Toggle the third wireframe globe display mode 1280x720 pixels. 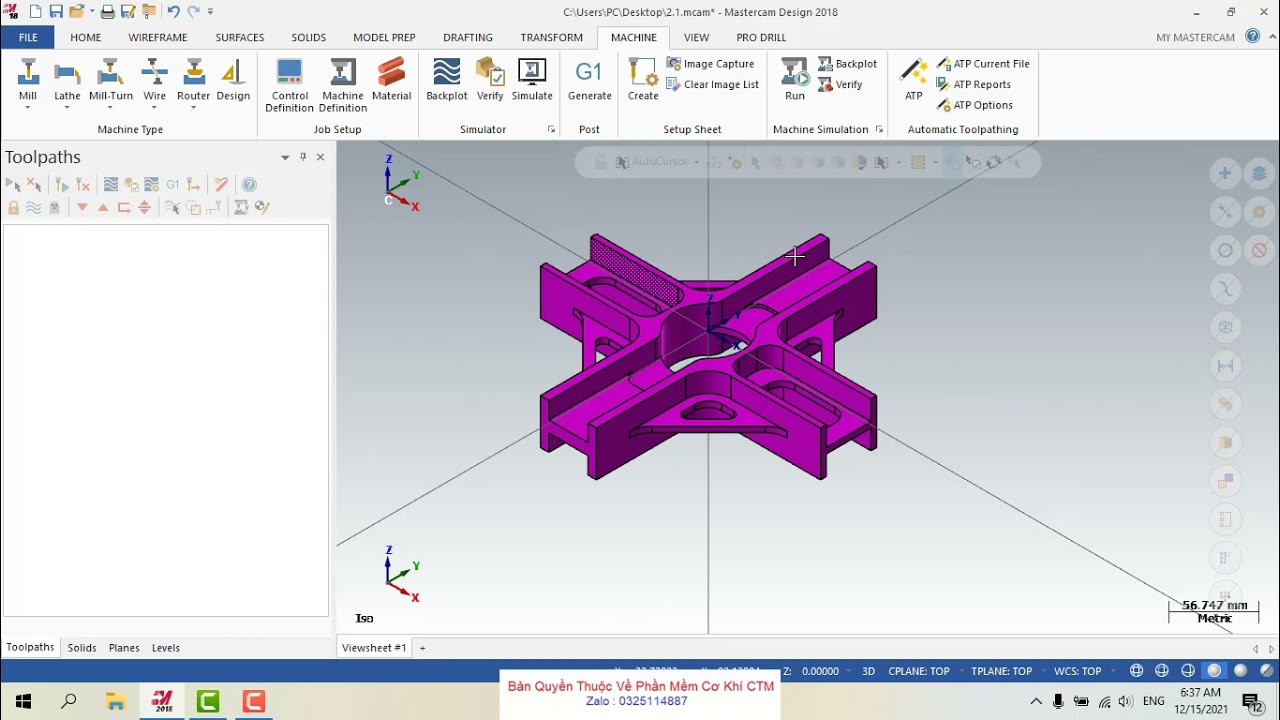coord(1188,671)
